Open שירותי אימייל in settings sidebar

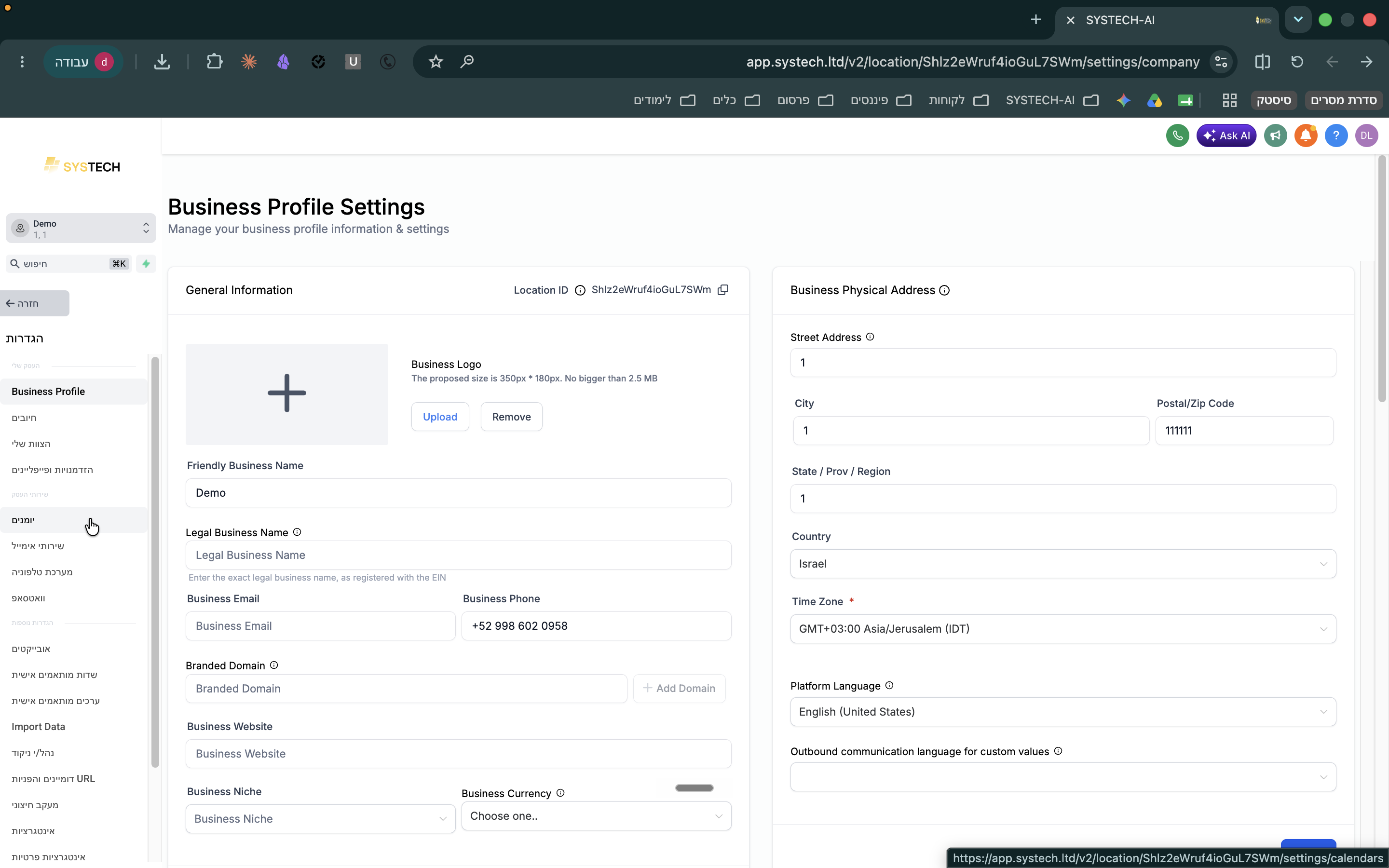tap(73, 546)
